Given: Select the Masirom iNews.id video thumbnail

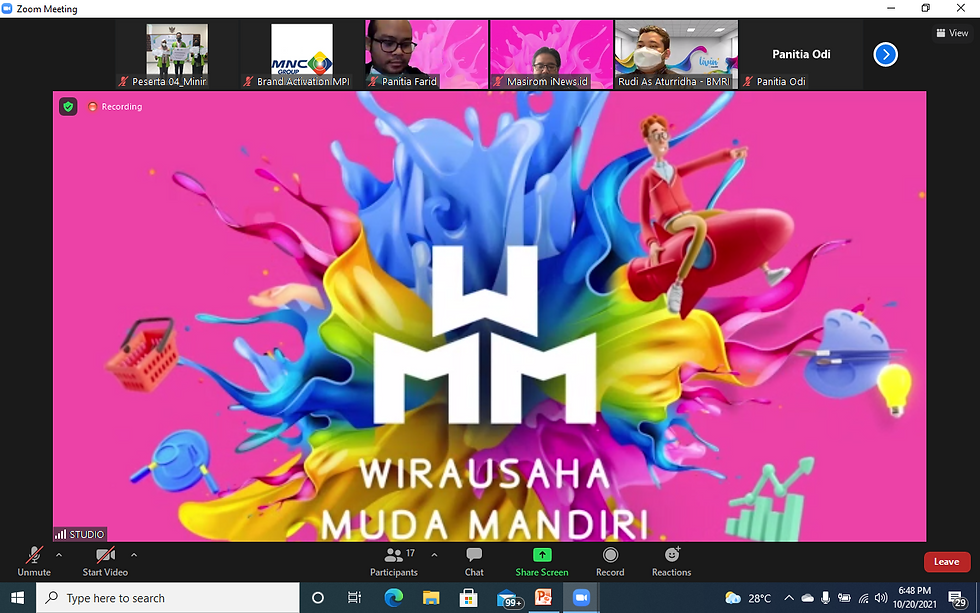Looking at the screenshot, I should pos(551,54).
